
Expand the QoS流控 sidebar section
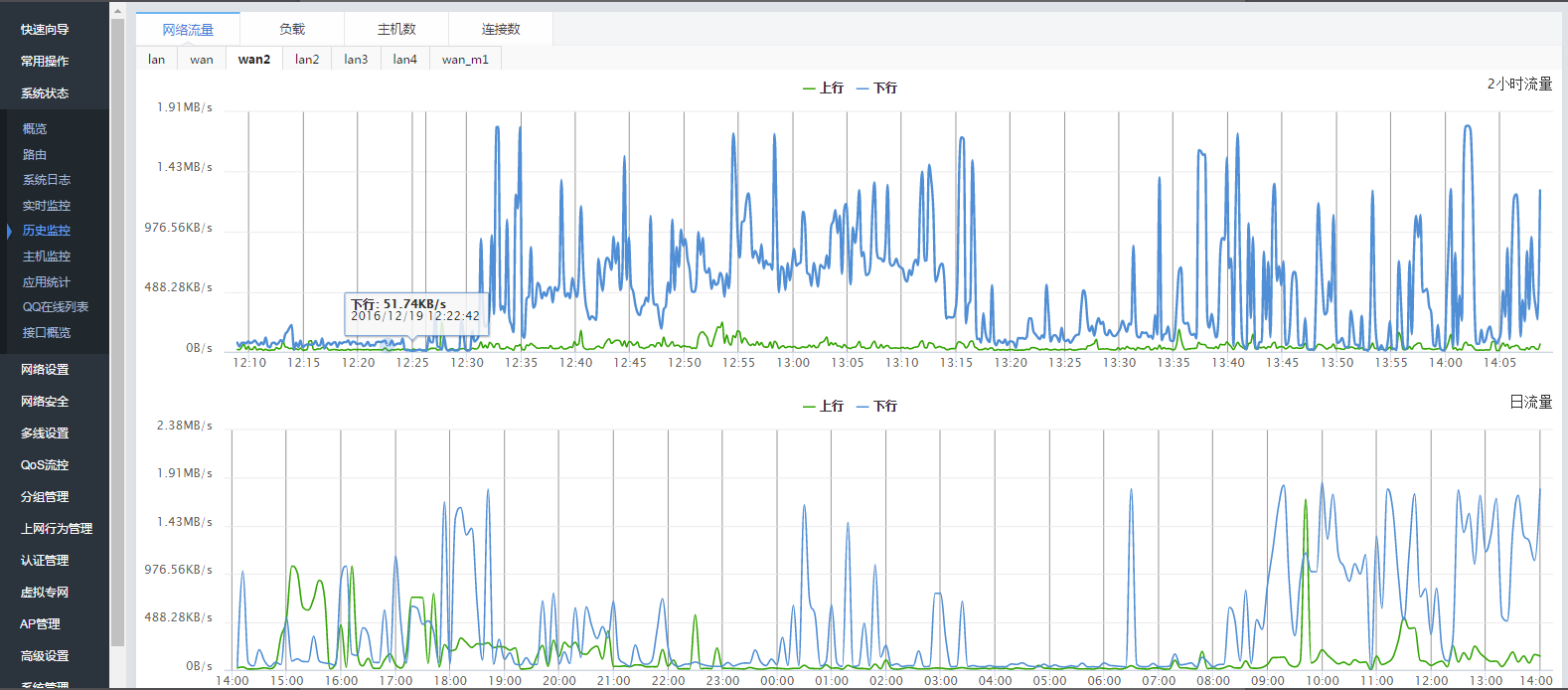pyautogui.click(x=45, y=465)
